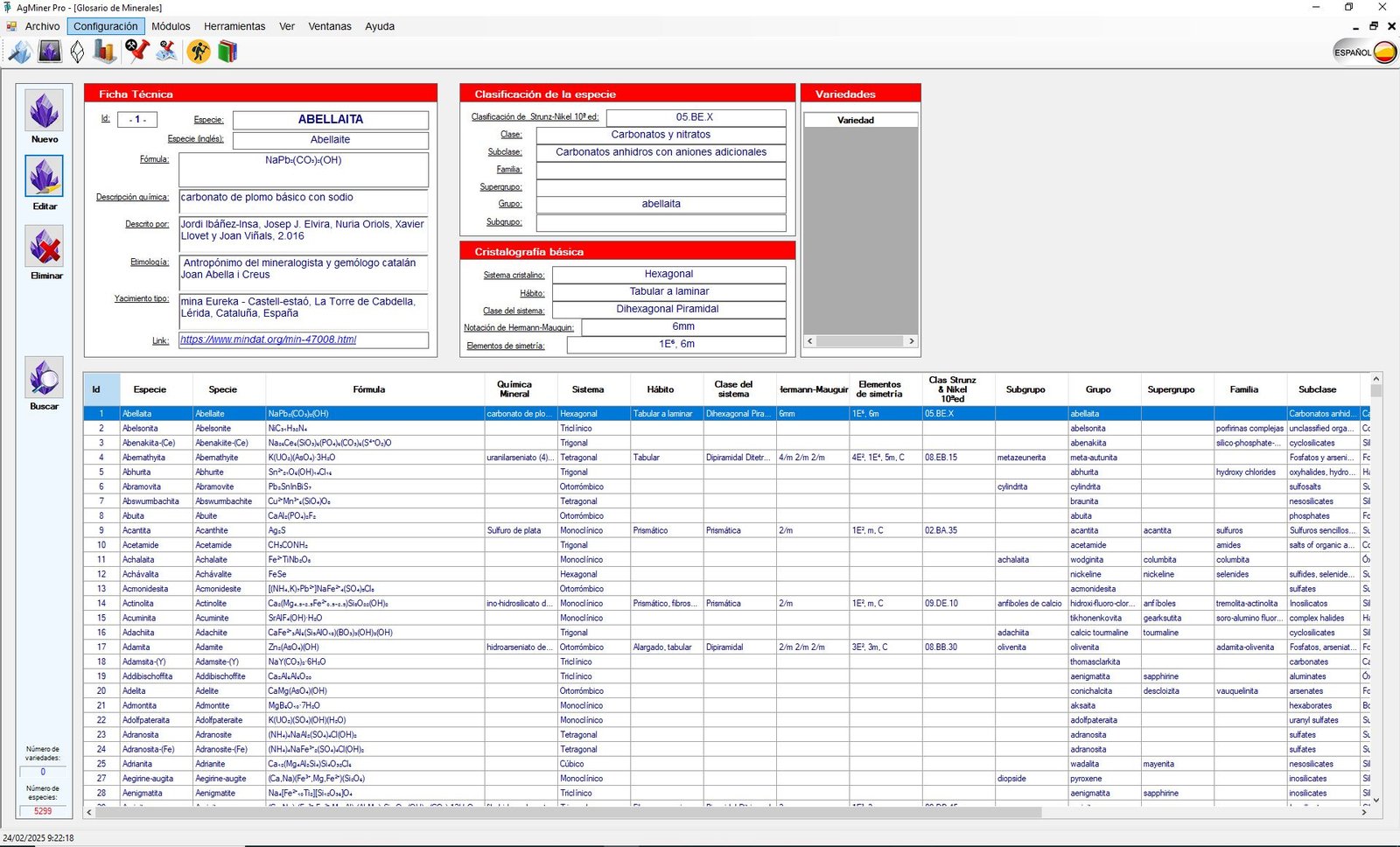Select the Adamita row in the table
1400x847 pixels.
click(x=727, y=647)
